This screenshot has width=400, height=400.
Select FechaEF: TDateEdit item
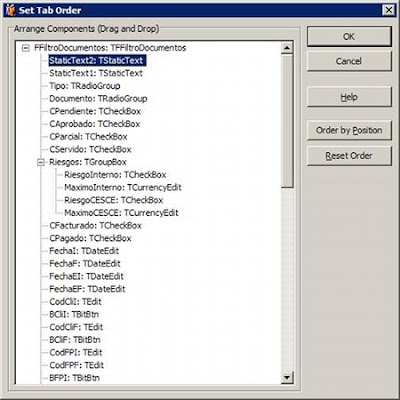coord(87,289)
